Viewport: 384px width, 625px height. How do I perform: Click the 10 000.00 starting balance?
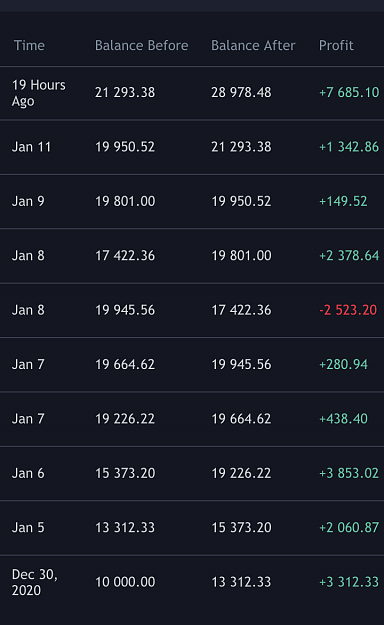125,582
